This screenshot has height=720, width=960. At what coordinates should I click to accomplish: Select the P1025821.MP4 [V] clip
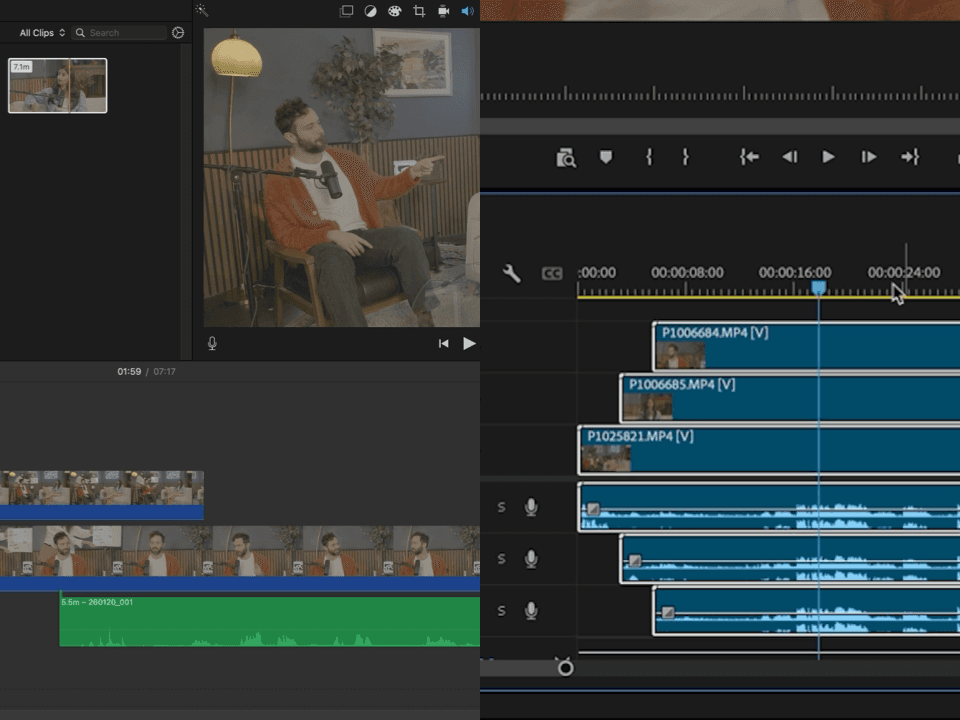769,451
